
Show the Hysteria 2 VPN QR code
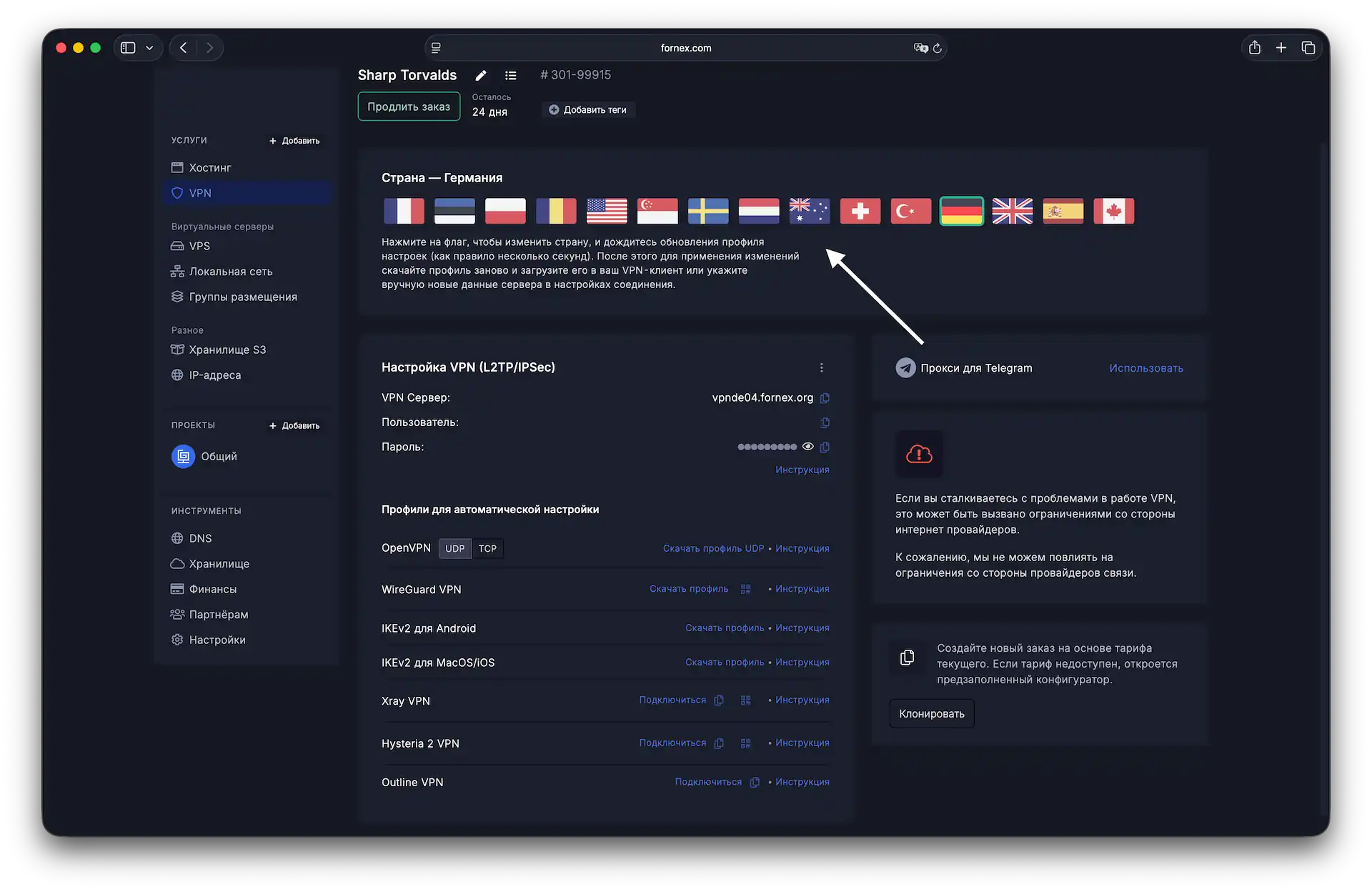[x=745, y=743]
